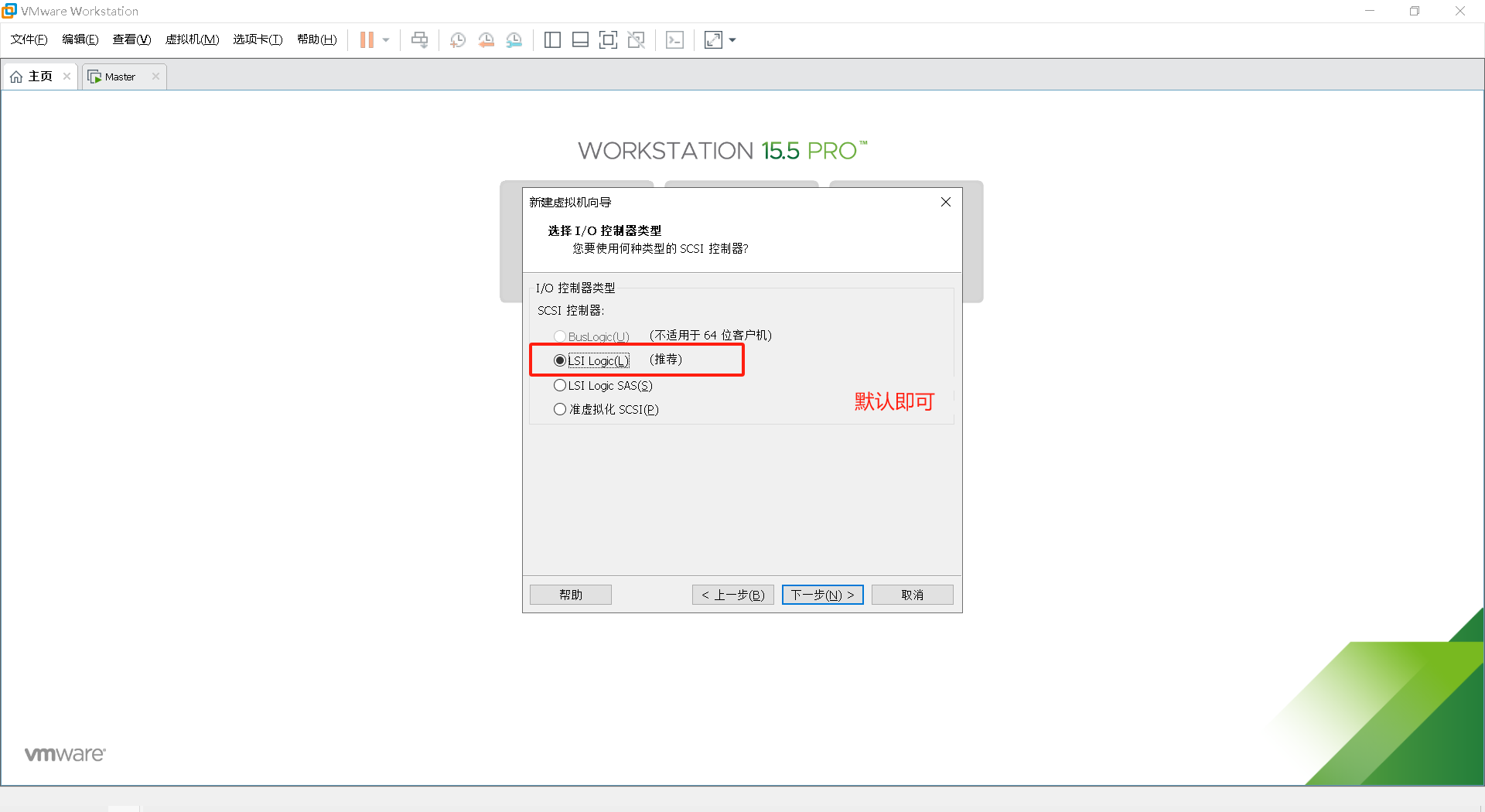Viewport: 1485px width, 812px height.
Task: Click the VMware Workstation title bar logo
Action: [x=9, y=11]
